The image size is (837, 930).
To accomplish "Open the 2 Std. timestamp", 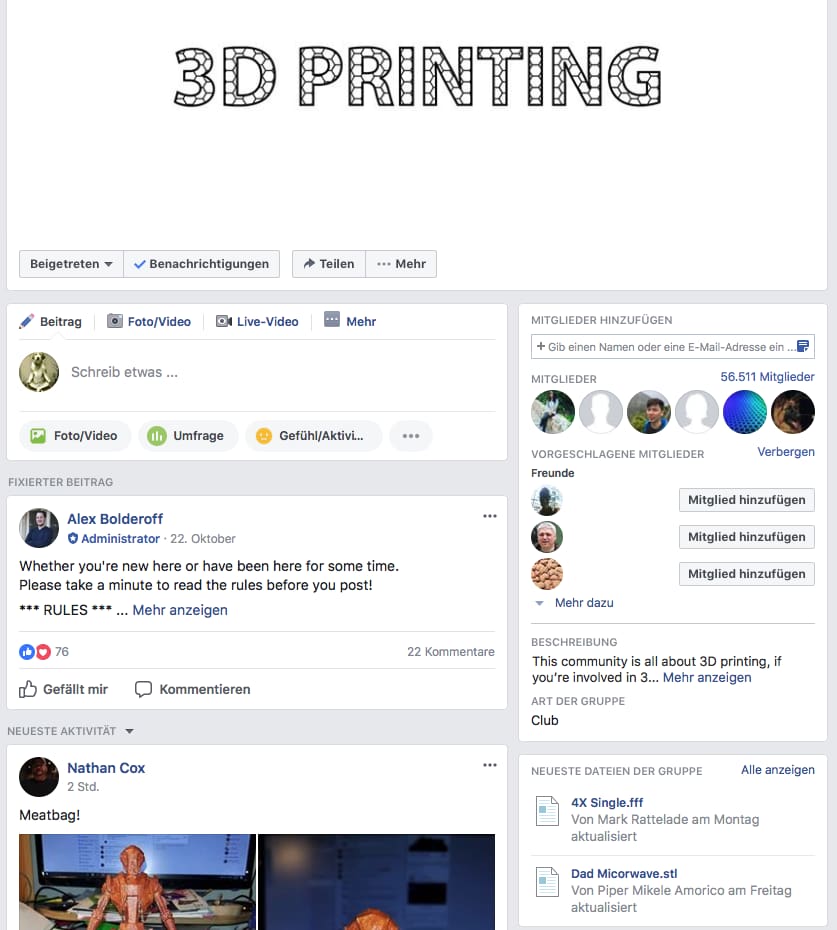I will click(x=83, y=787).
